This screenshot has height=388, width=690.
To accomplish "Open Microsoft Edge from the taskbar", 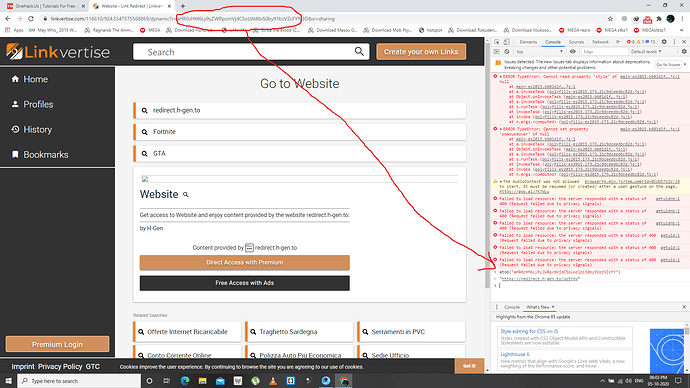I will pos(185,381).
